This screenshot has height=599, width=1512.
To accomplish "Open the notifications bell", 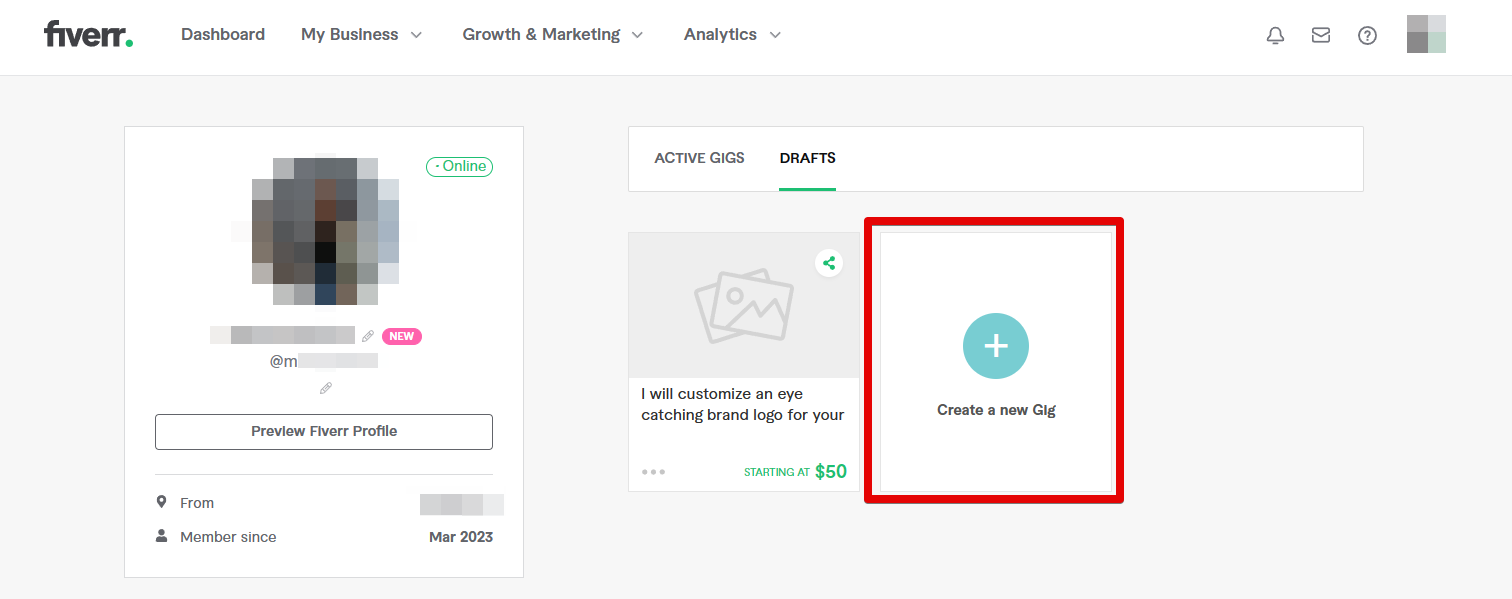I will coord(1275,35).
